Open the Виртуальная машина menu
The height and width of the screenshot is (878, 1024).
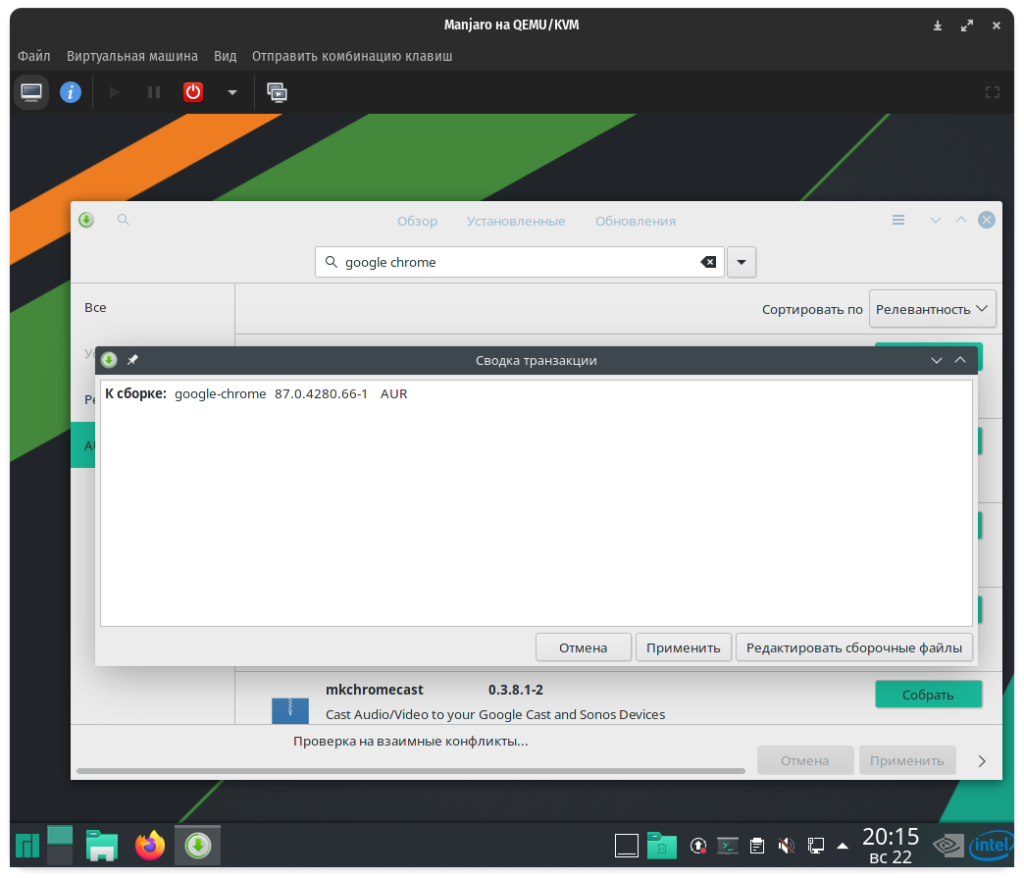tap(132, 56)
